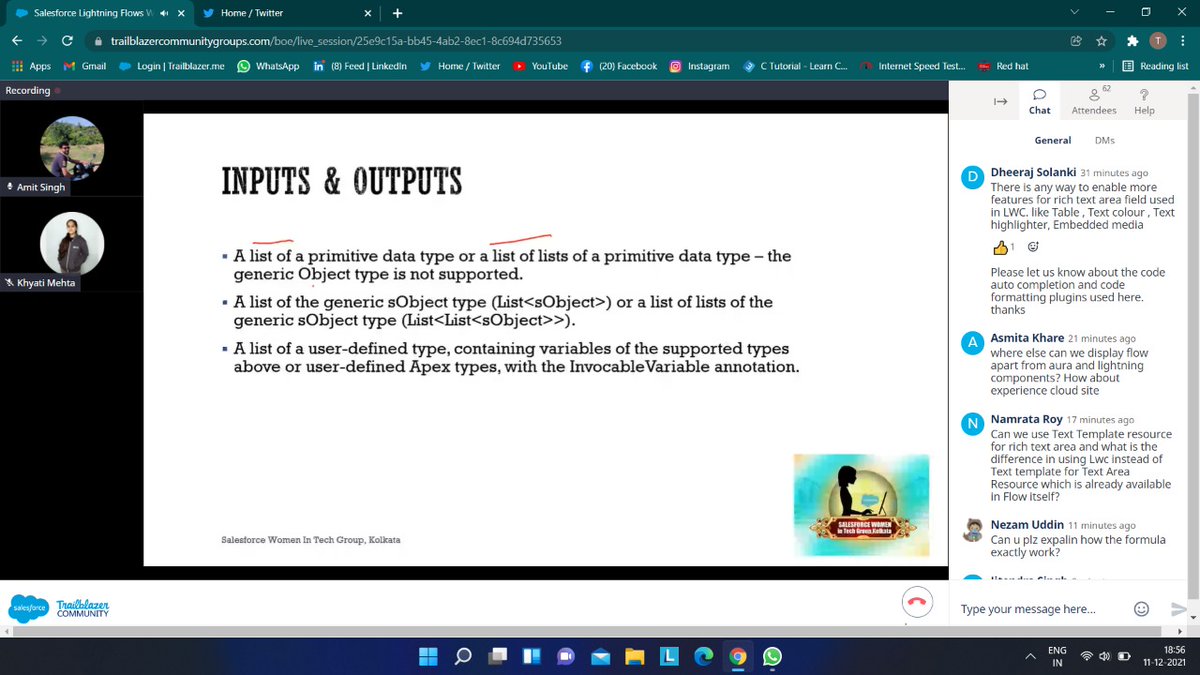Open the Help panel
1200x675 pixels.
(1144, 100)
